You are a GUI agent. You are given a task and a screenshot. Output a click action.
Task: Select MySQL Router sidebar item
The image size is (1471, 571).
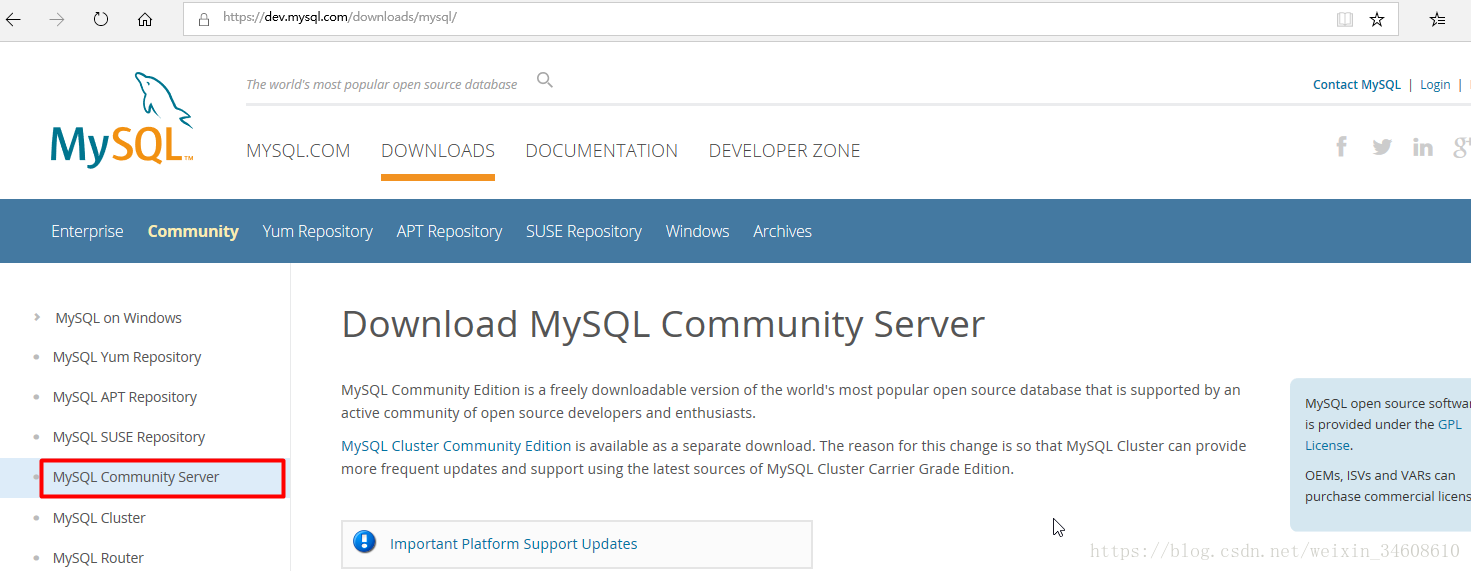(98, 558)
